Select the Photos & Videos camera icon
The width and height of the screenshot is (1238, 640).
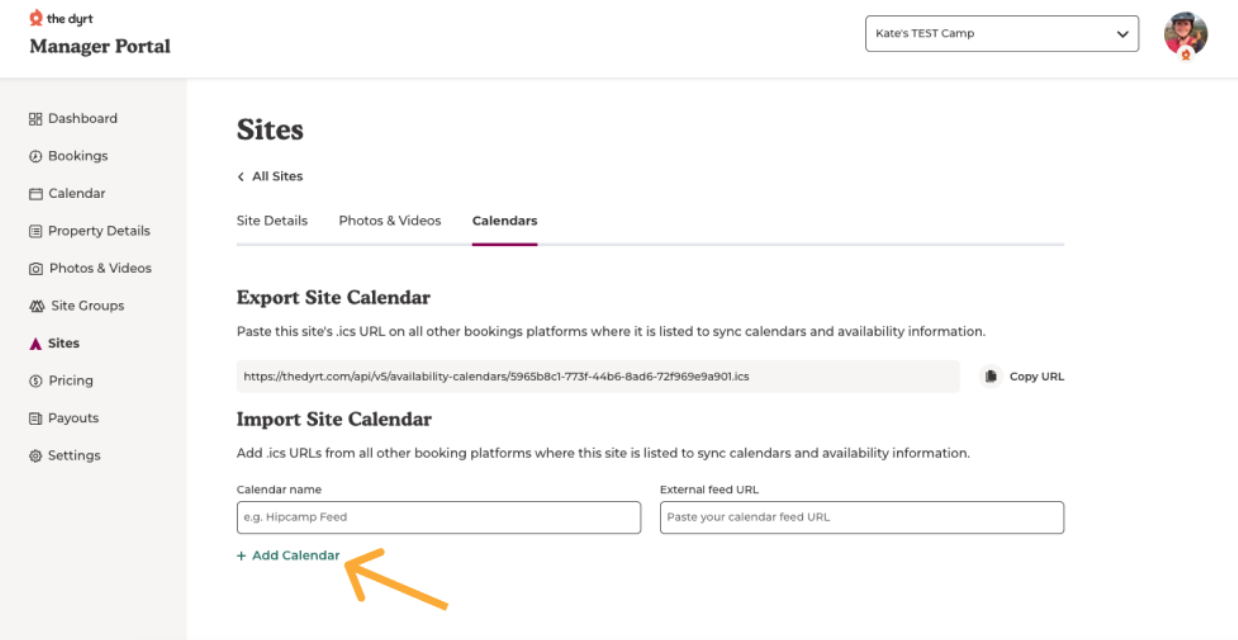coord(36,268)
